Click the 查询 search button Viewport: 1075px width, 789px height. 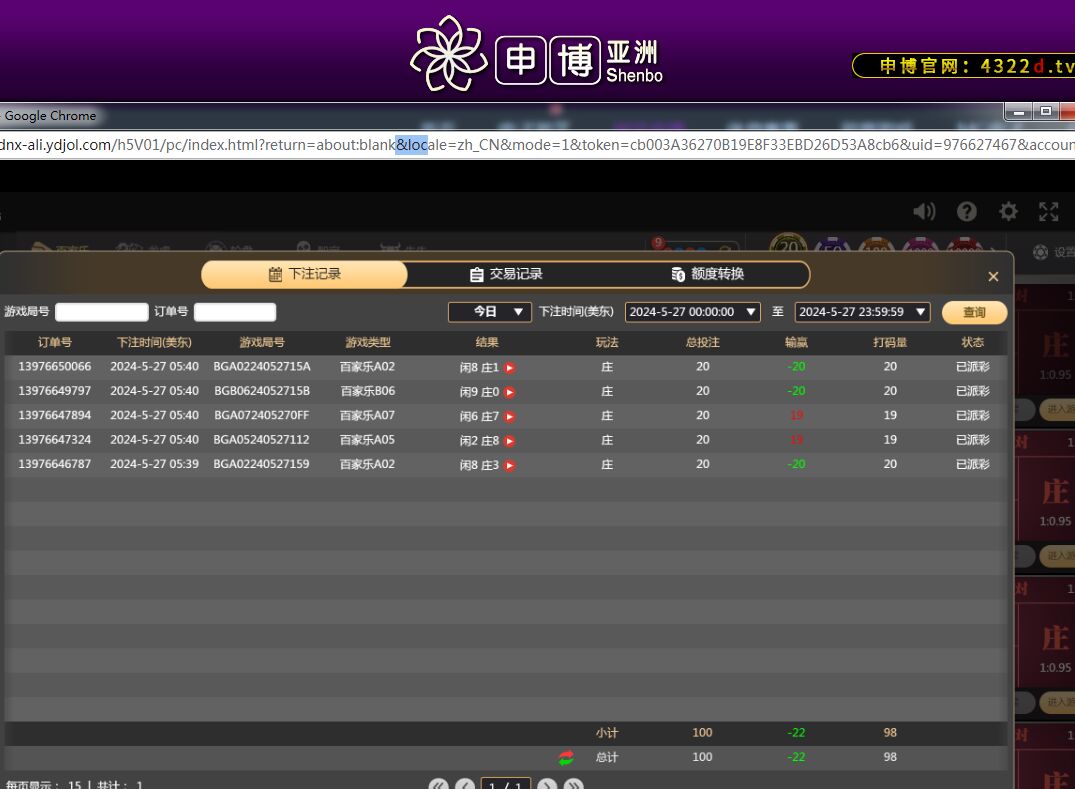click(974, 312)
